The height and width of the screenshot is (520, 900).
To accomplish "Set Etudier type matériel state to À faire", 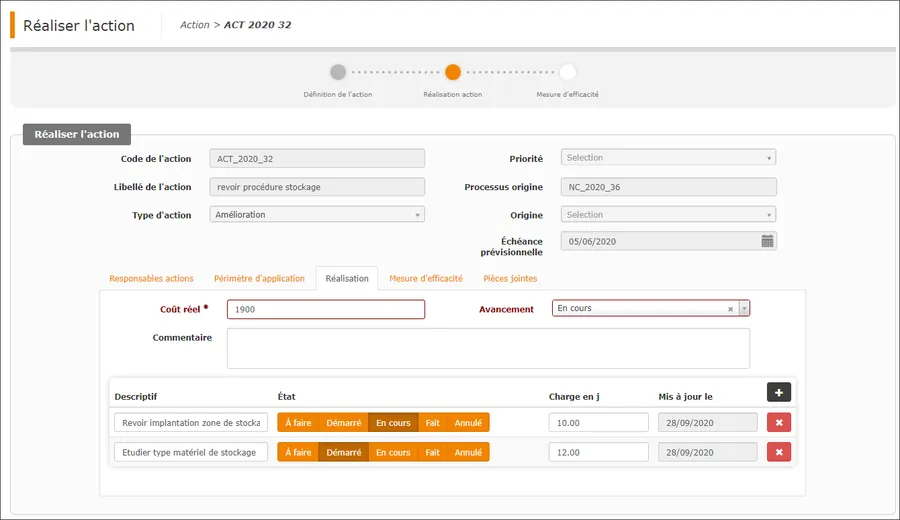I will [298, 452].
